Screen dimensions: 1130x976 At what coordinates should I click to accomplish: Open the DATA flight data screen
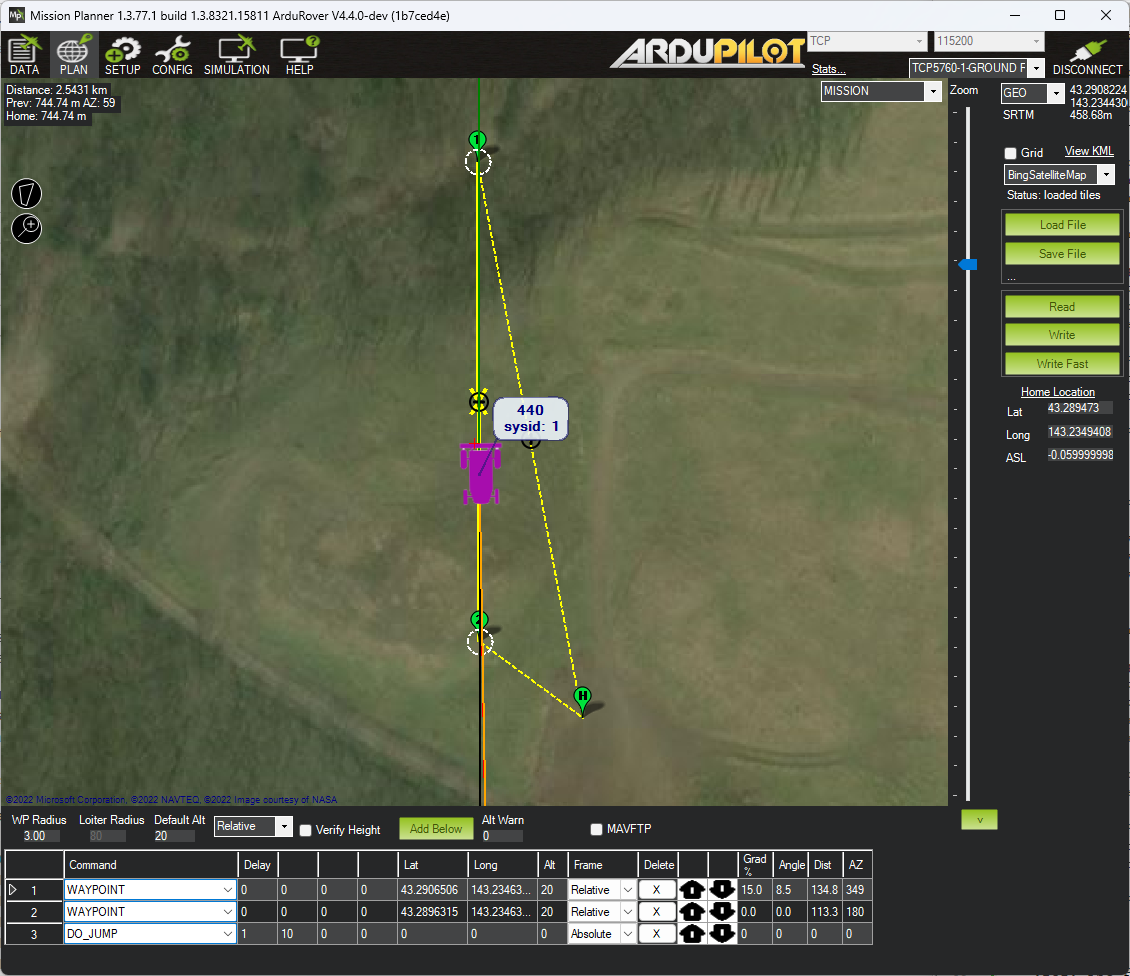point(24,56)
